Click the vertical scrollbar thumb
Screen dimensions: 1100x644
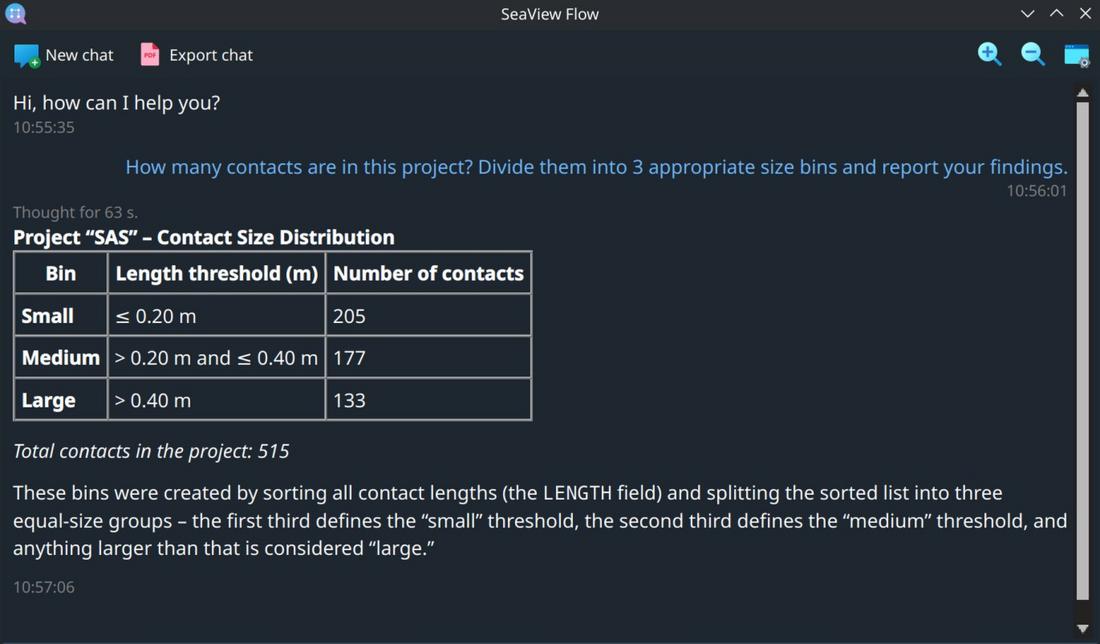coord(1082,350)
